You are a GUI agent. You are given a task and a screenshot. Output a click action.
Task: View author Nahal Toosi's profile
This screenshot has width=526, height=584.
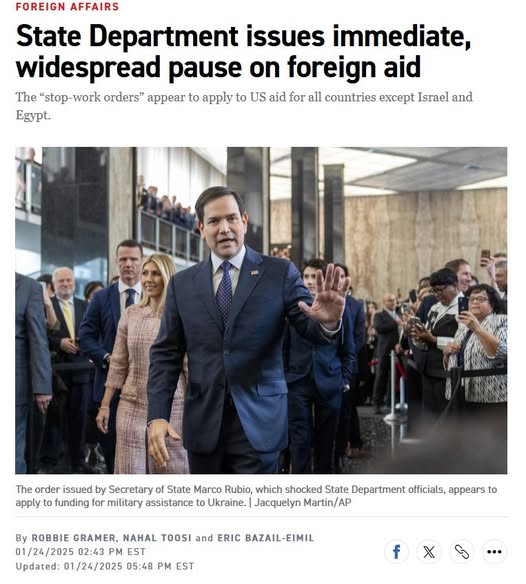[157, 538]
